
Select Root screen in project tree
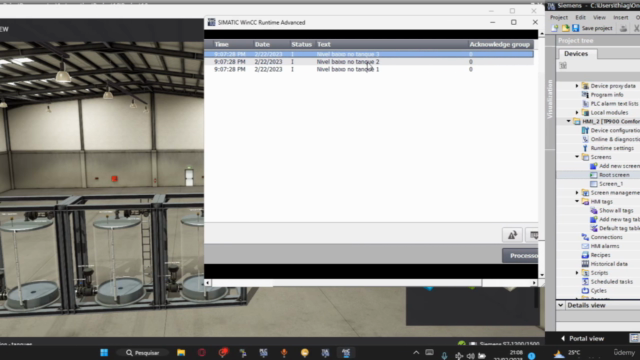(x=614, y=175)
